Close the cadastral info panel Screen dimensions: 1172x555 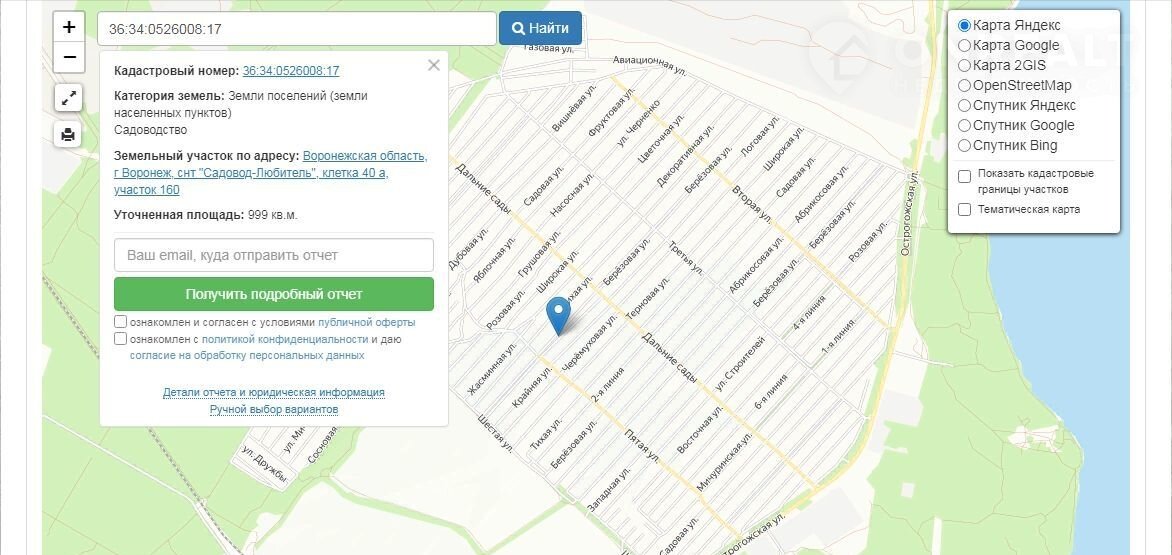[434, 65]
